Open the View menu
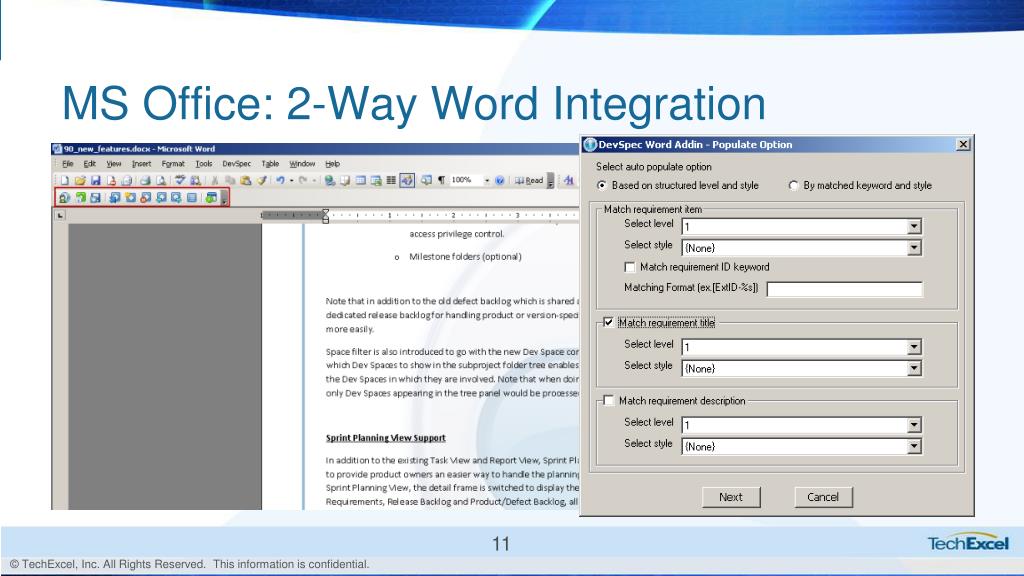The image size is (1024, 576). (114, 164)
